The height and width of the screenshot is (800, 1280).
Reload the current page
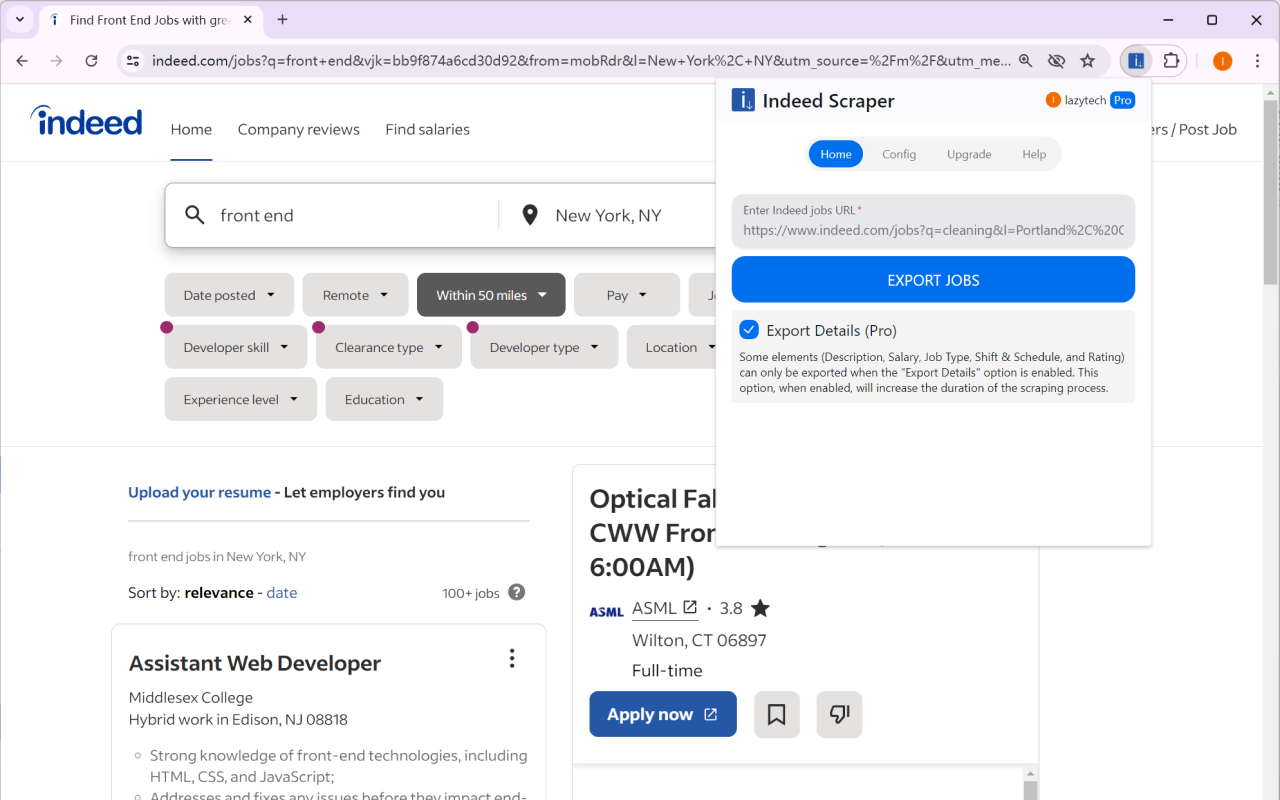coord(91,61)
